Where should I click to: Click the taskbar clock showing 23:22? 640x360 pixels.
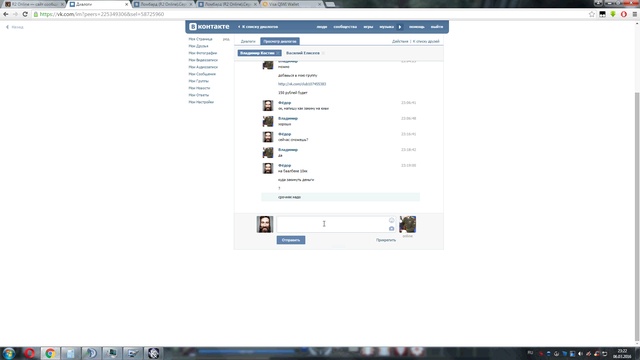click(622, 353)
